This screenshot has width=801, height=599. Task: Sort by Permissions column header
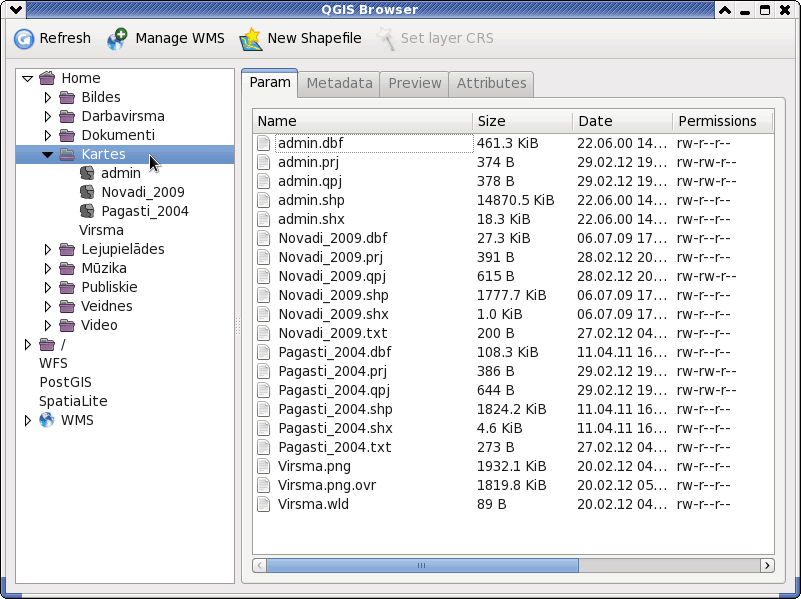point(722,122)
